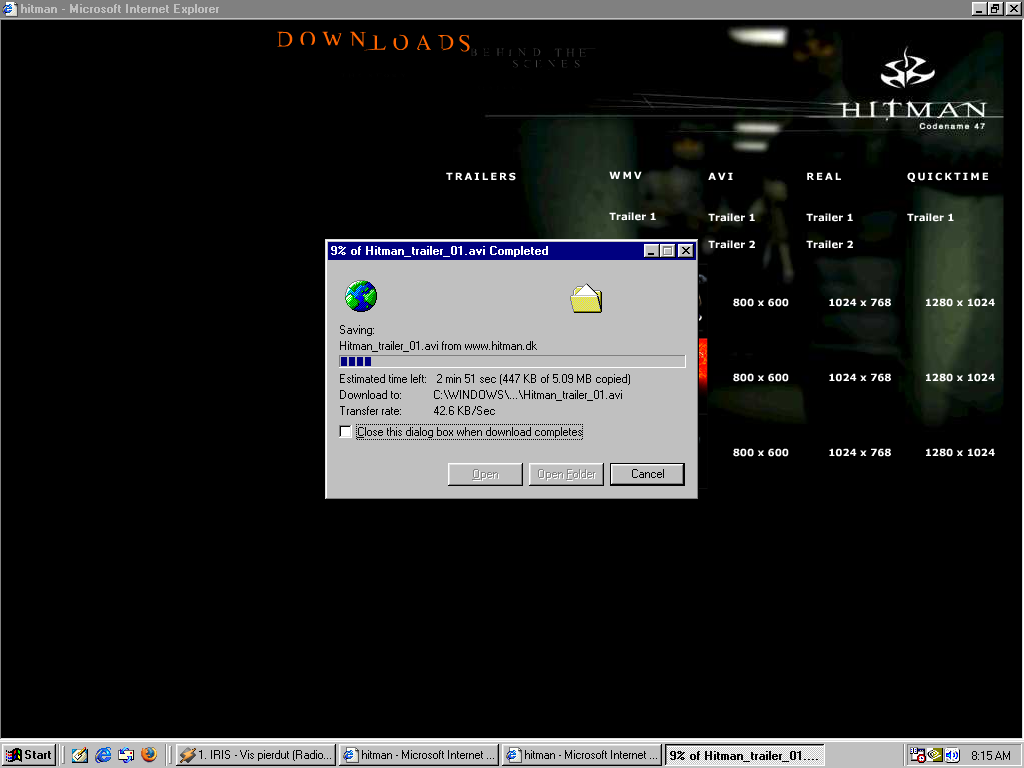Click the globe icon in download dialog
Image resolution: width=1024 pixels, height=768 pixels.
[x=360, y=296]
